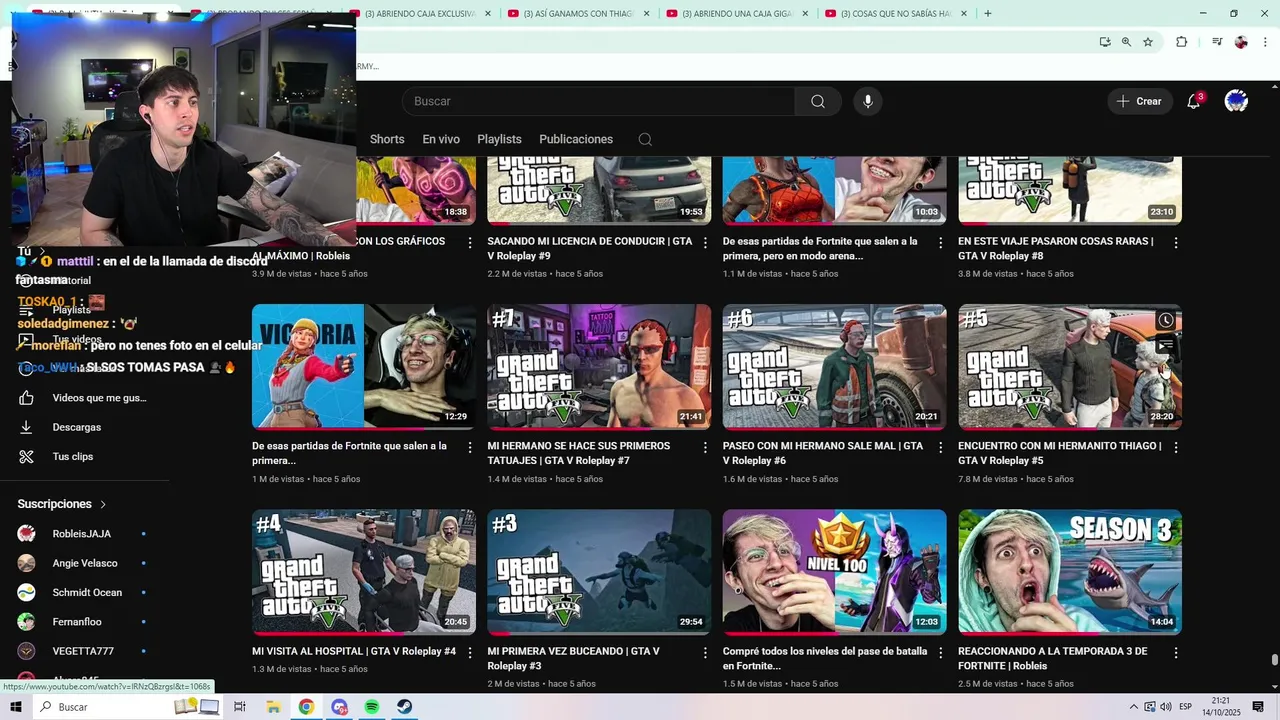Screen dimensions: 1280x720
Task: Open three-dot menu for PASEO CON MI HERMANO video
Action: pos(940,448)
